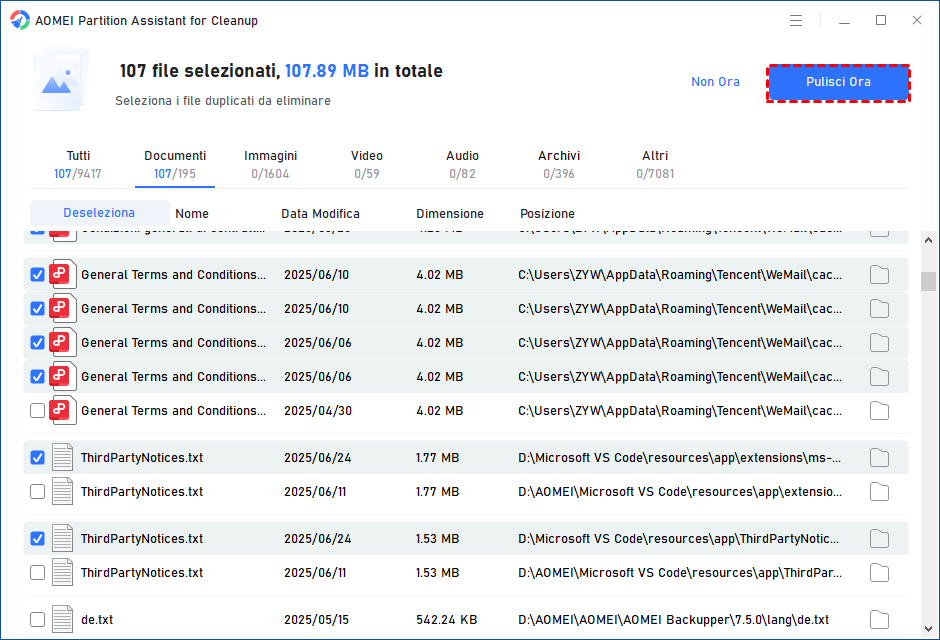Switch to the Immagini tab
The image size is (940, 640).
(270, 164)
